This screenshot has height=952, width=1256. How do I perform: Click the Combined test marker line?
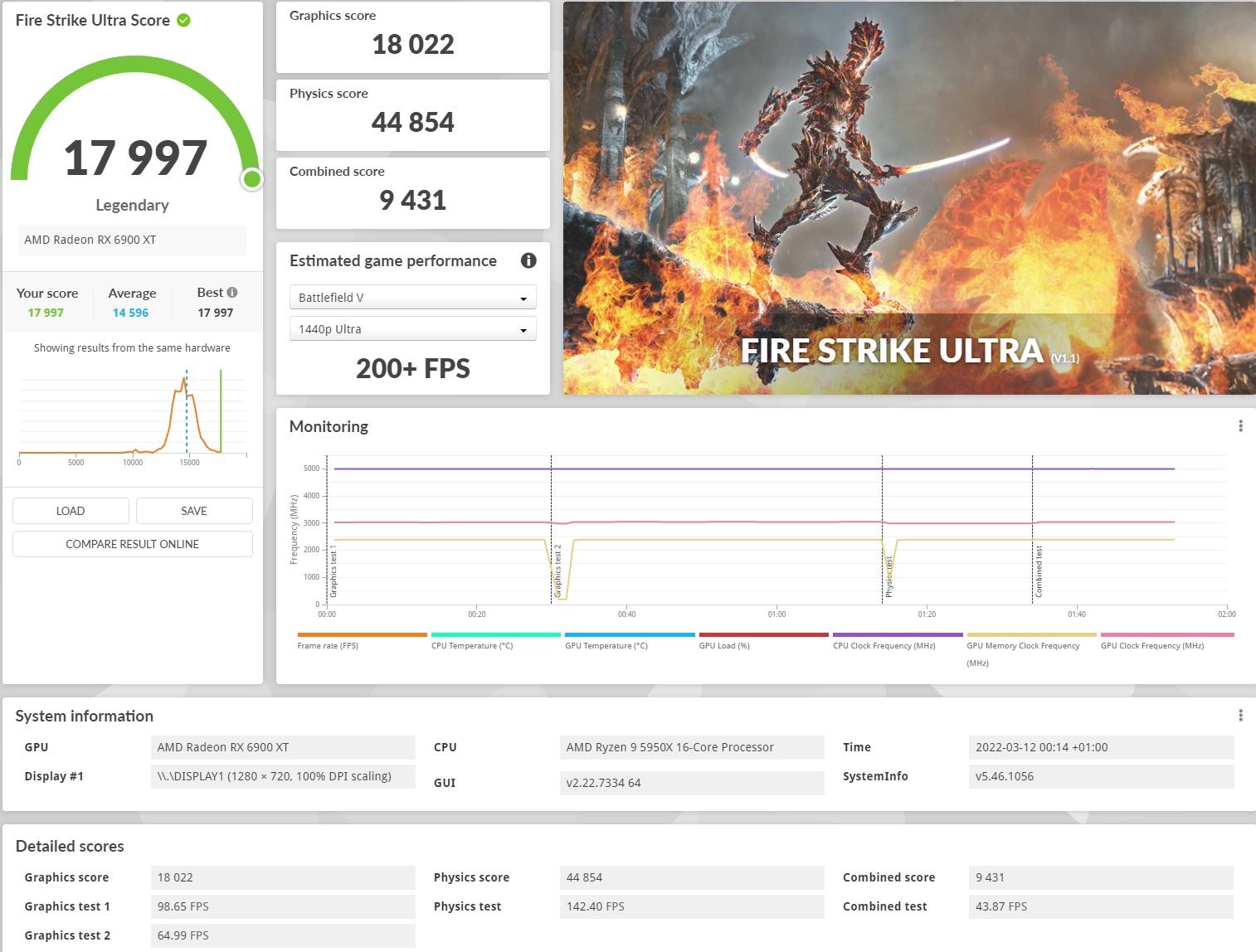tap(1032, 529)
